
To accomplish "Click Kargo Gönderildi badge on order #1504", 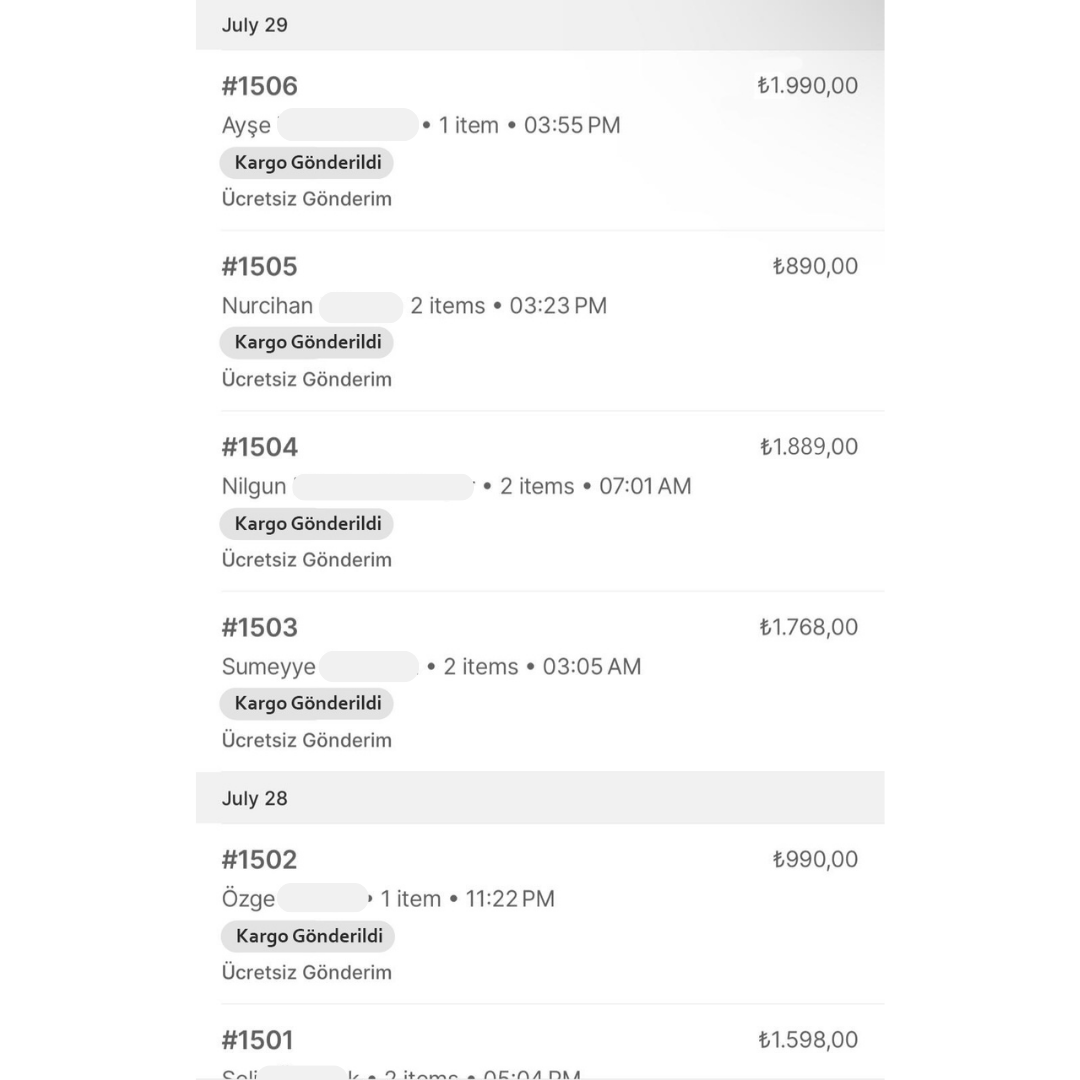I will pyautogui.click(x=307, y=523).
